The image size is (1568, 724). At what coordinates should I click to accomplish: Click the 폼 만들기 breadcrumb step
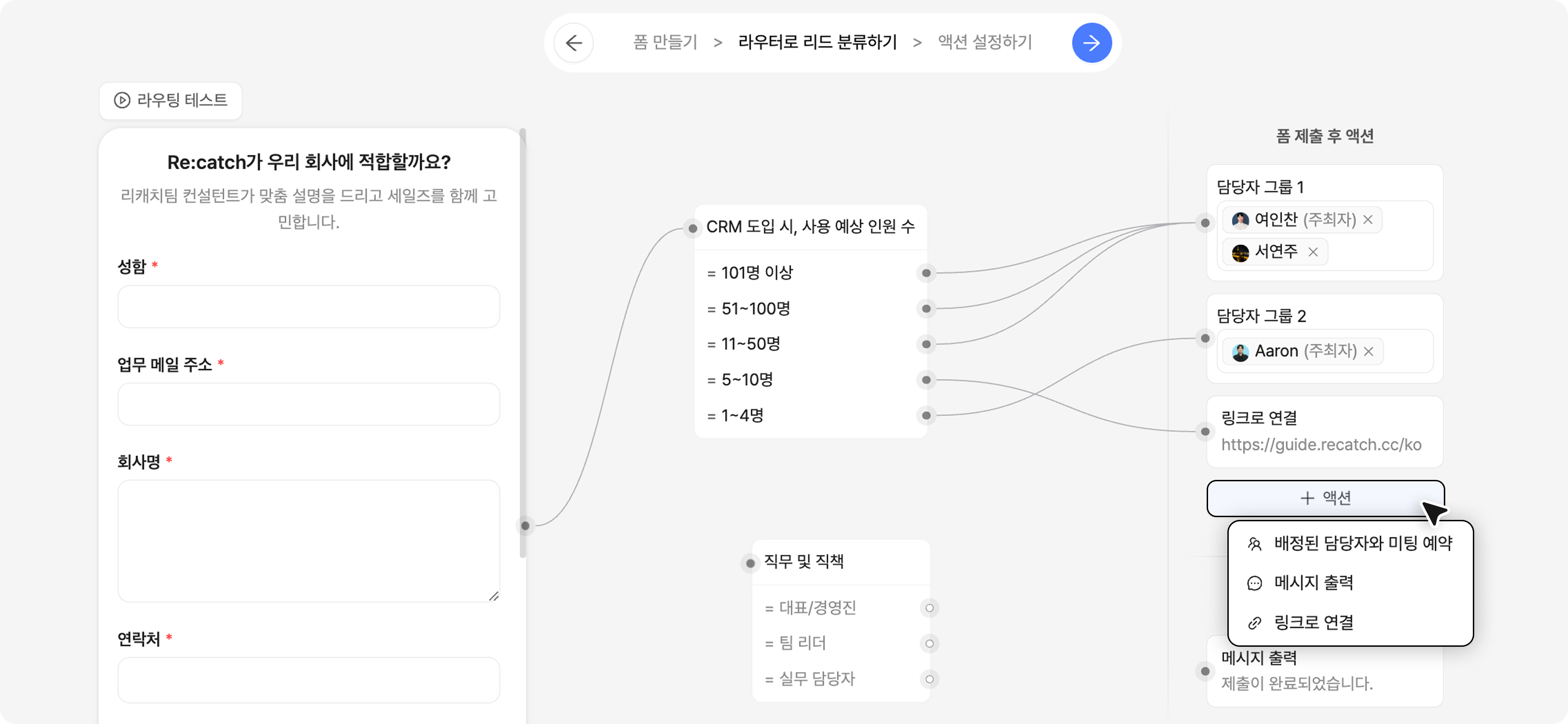coord(665,42)
